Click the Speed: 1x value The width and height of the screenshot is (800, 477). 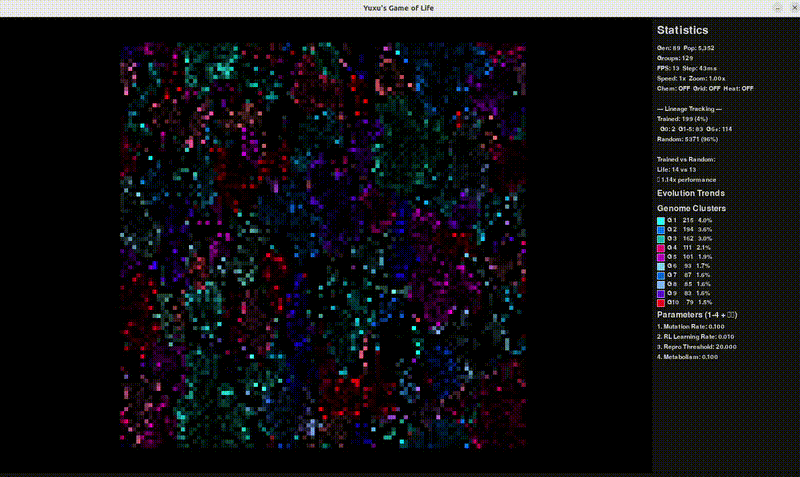[671, 79]
